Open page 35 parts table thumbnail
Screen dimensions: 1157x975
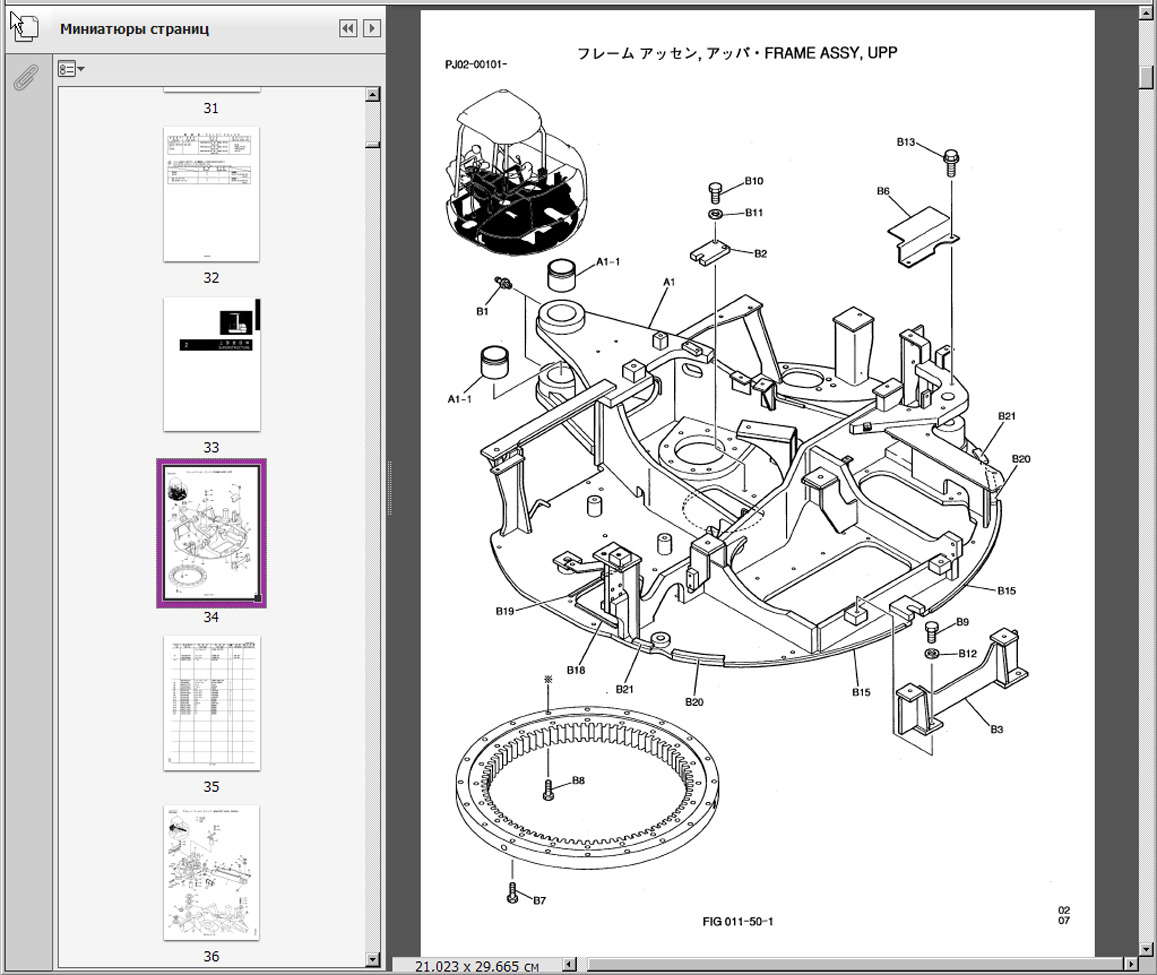point(211,703)
